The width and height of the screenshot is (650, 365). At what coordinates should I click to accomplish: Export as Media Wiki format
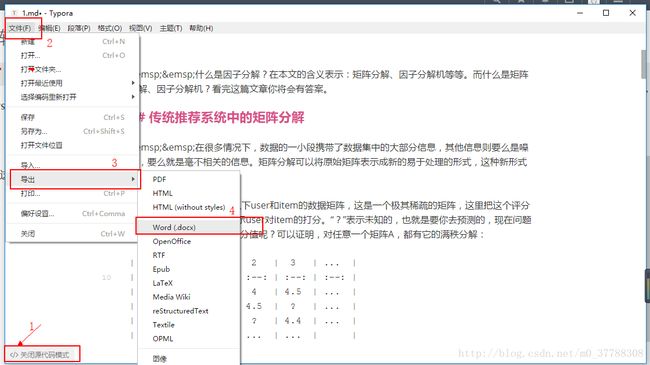pos(189,297)
